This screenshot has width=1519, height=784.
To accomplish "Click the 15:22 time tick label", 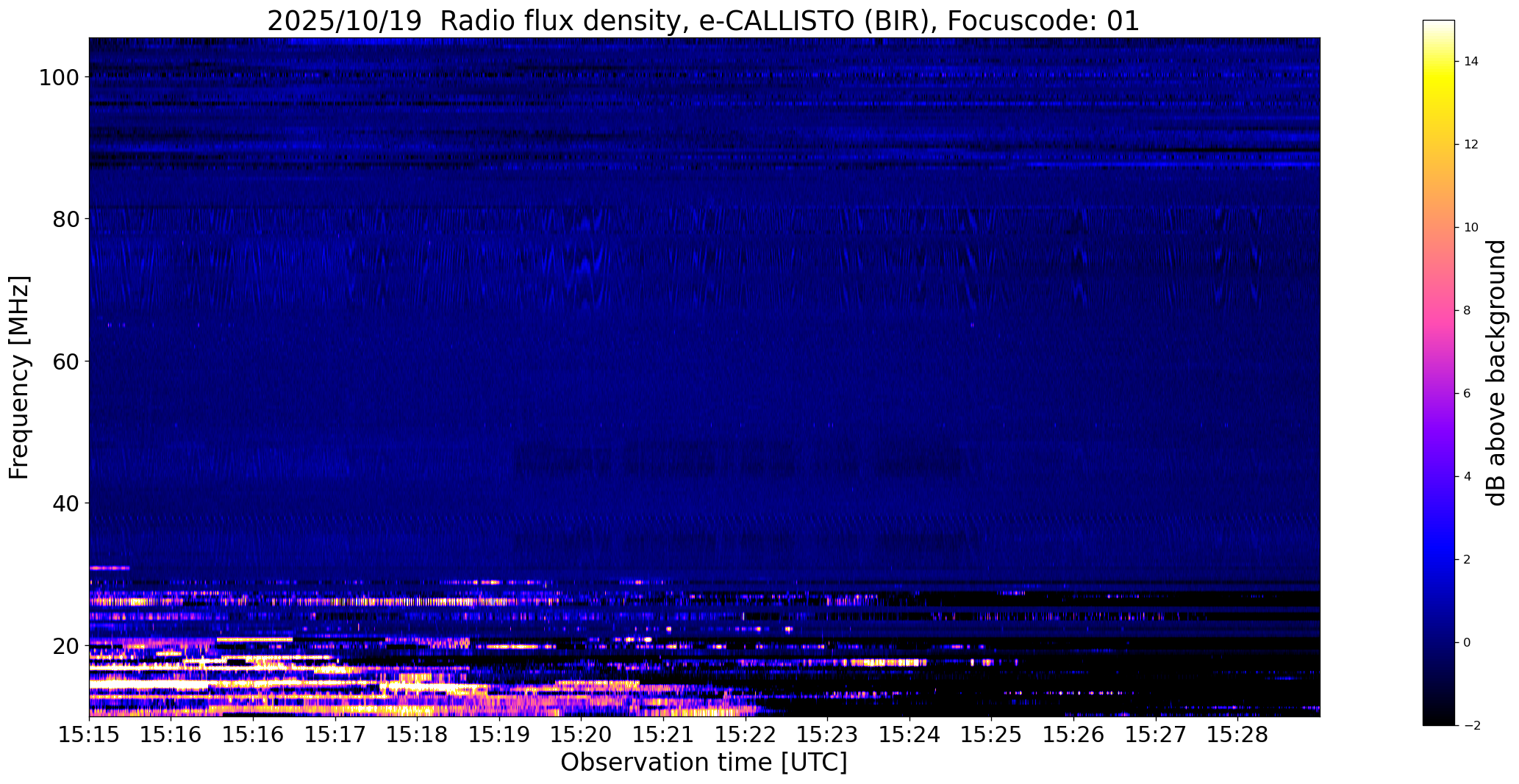I will click(746, 734).
